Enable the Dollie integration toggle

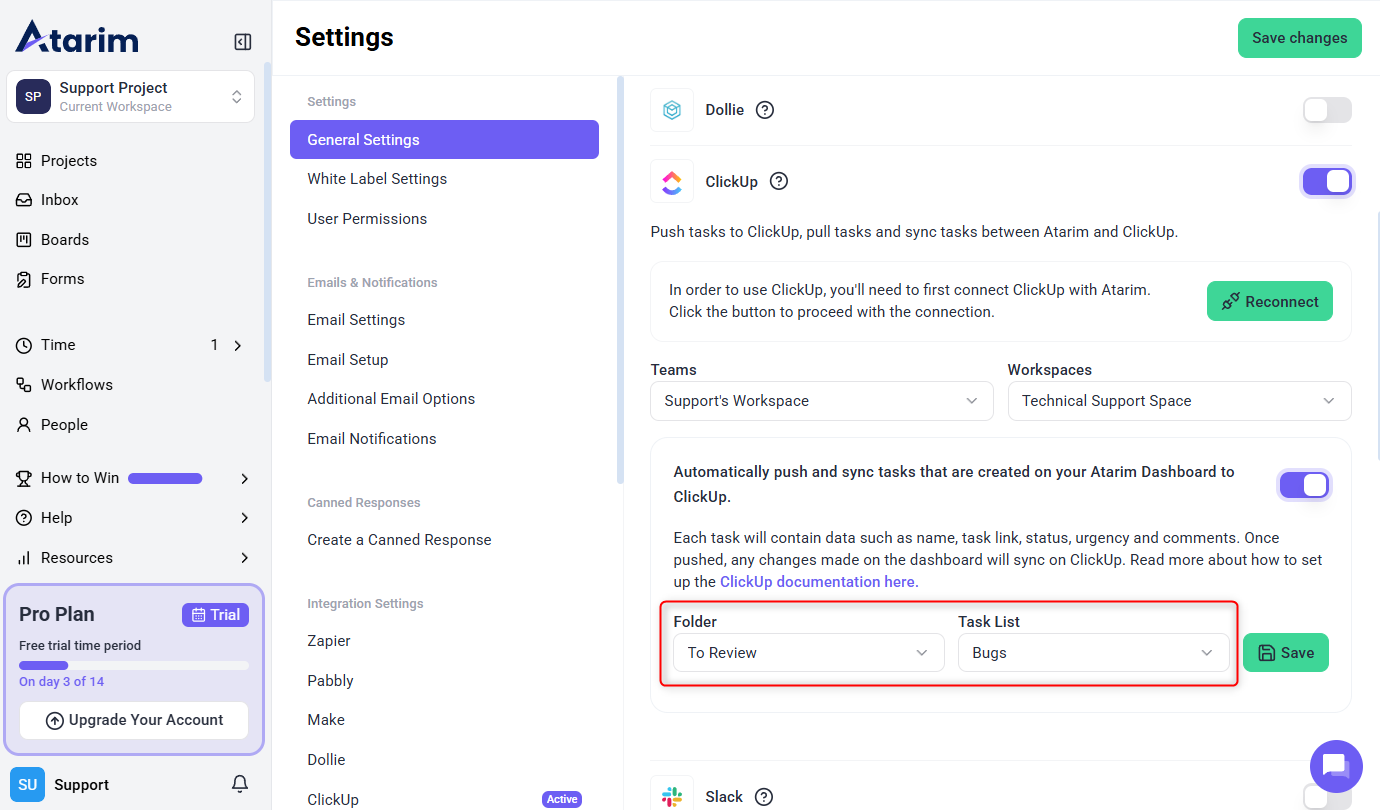1327,110
